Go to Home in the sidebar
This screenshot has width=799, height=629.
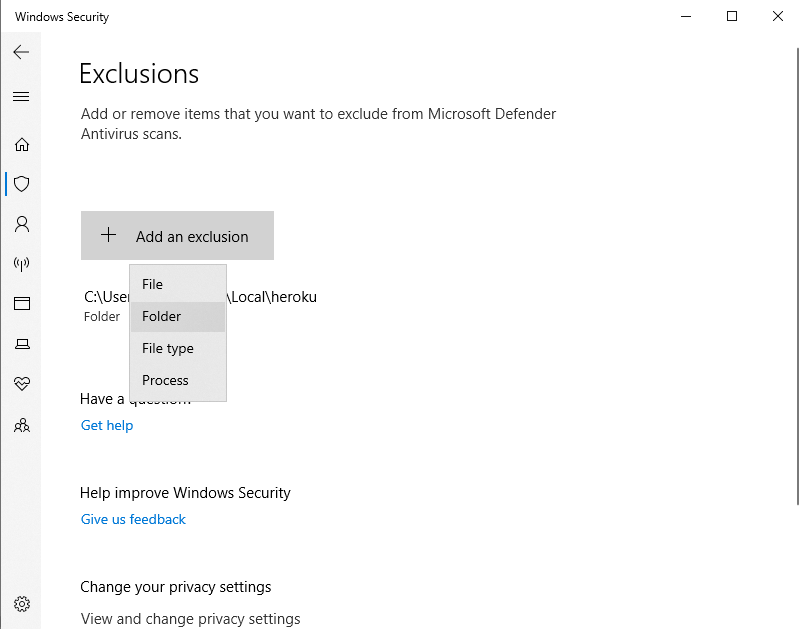click(21, 144)
